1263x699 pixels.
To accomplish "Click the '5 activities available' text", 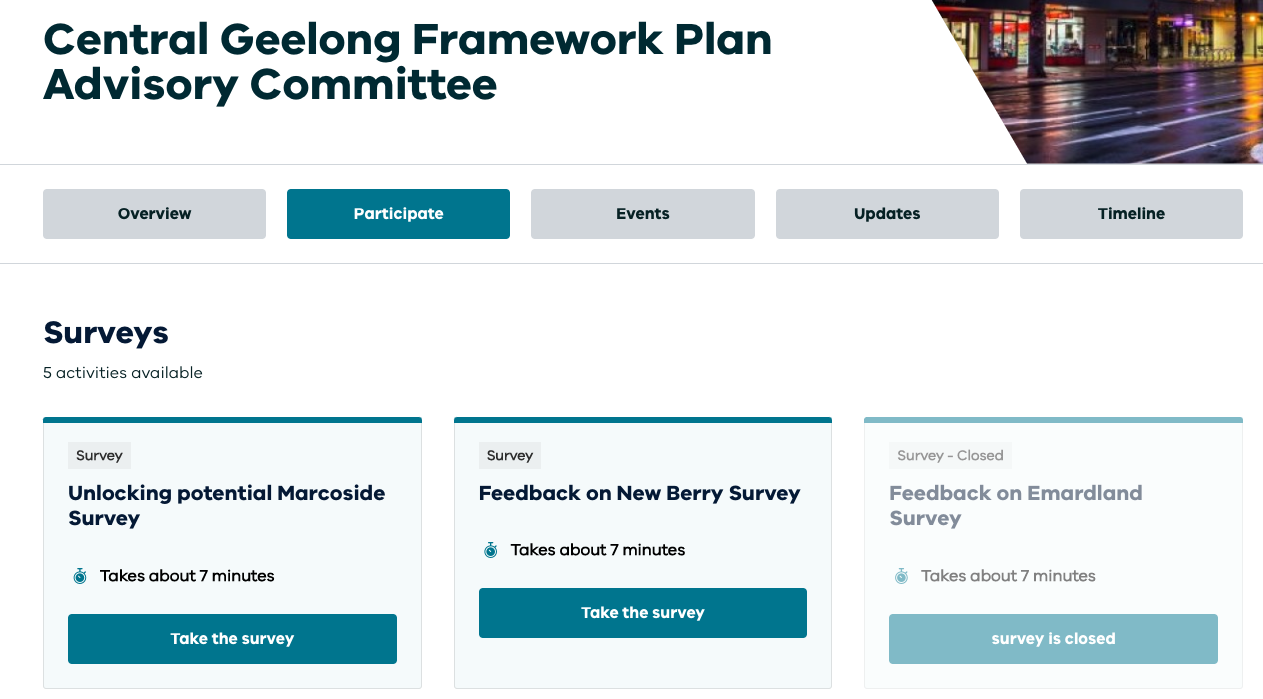I will click(x=123, y=373).
